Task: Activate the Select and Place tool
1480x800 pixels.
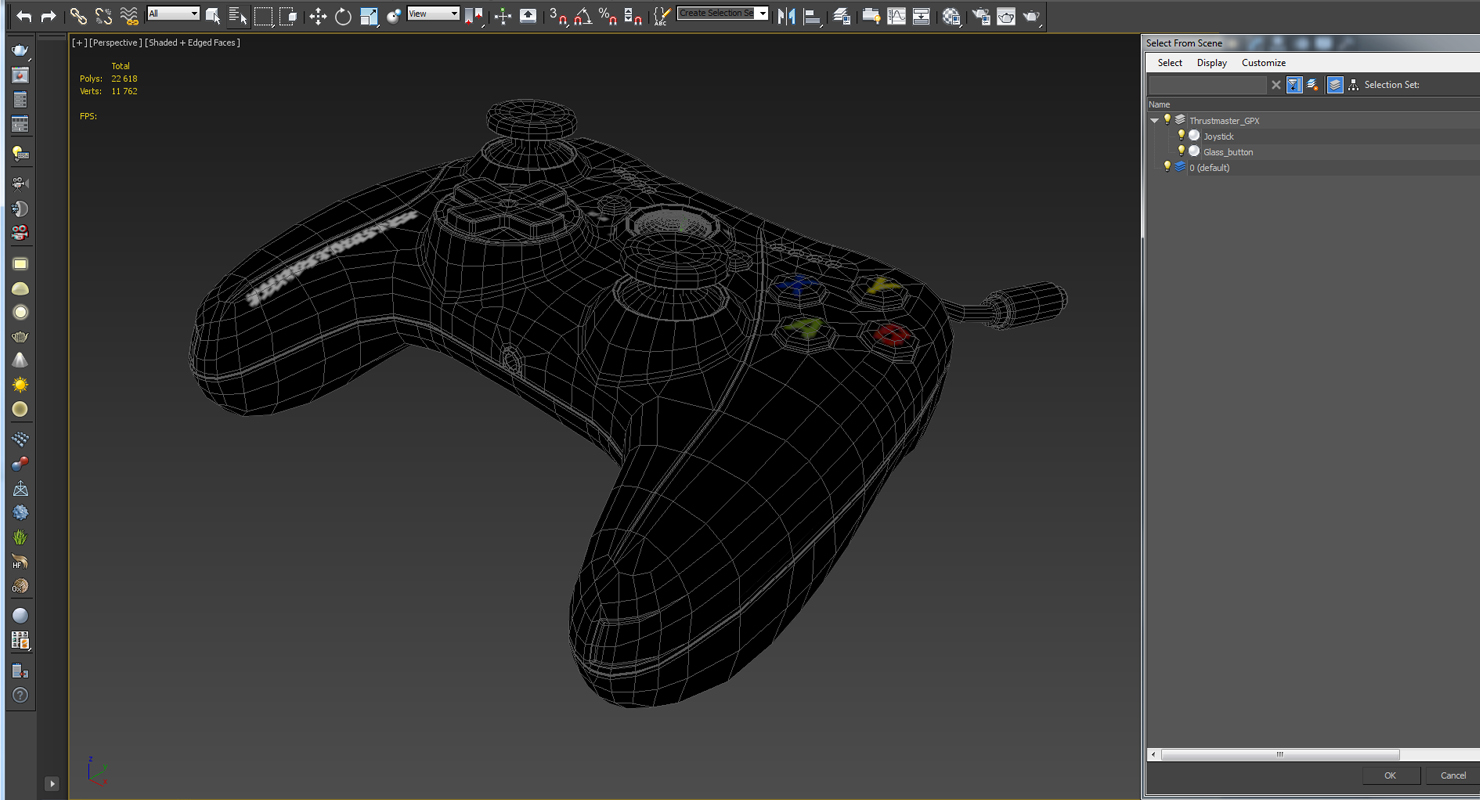Action: pos(394,16)
